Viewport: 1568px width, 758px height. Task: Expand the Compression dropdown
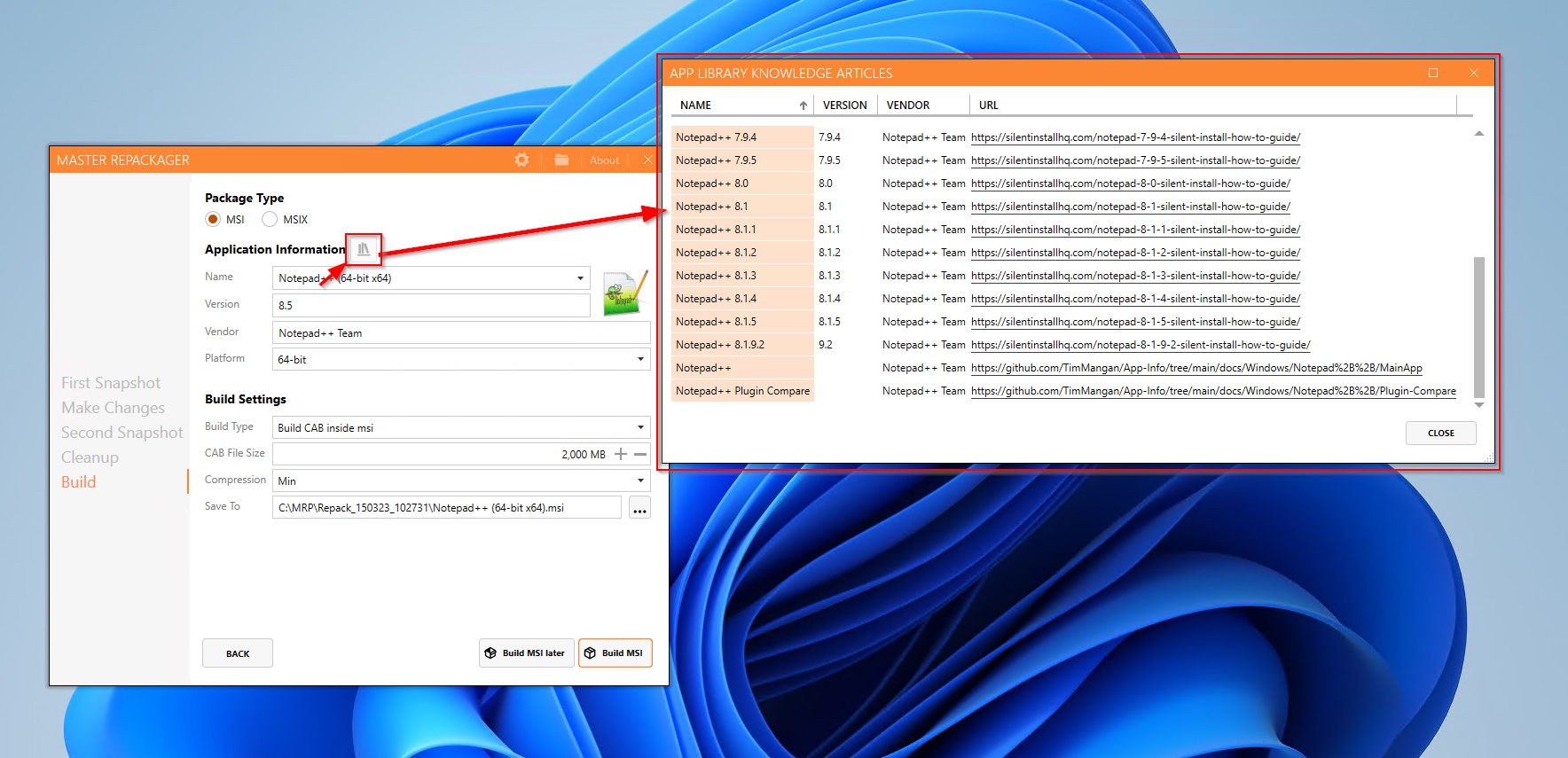click(640, 481)
